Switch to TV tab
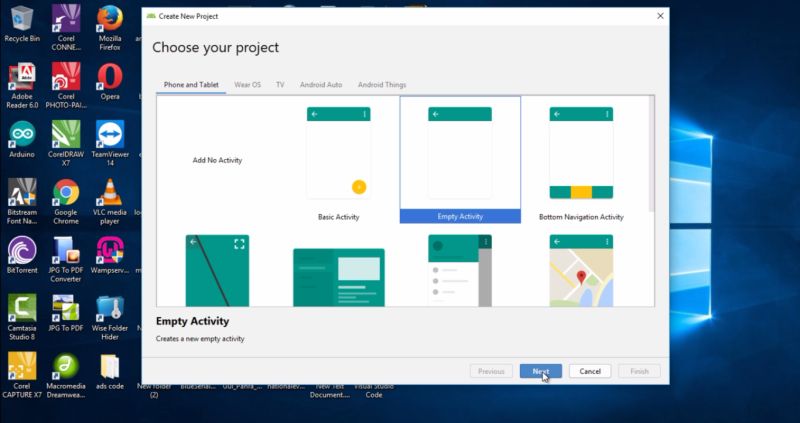The width and height of the screenshot is (800, 423). click(280, 85)
